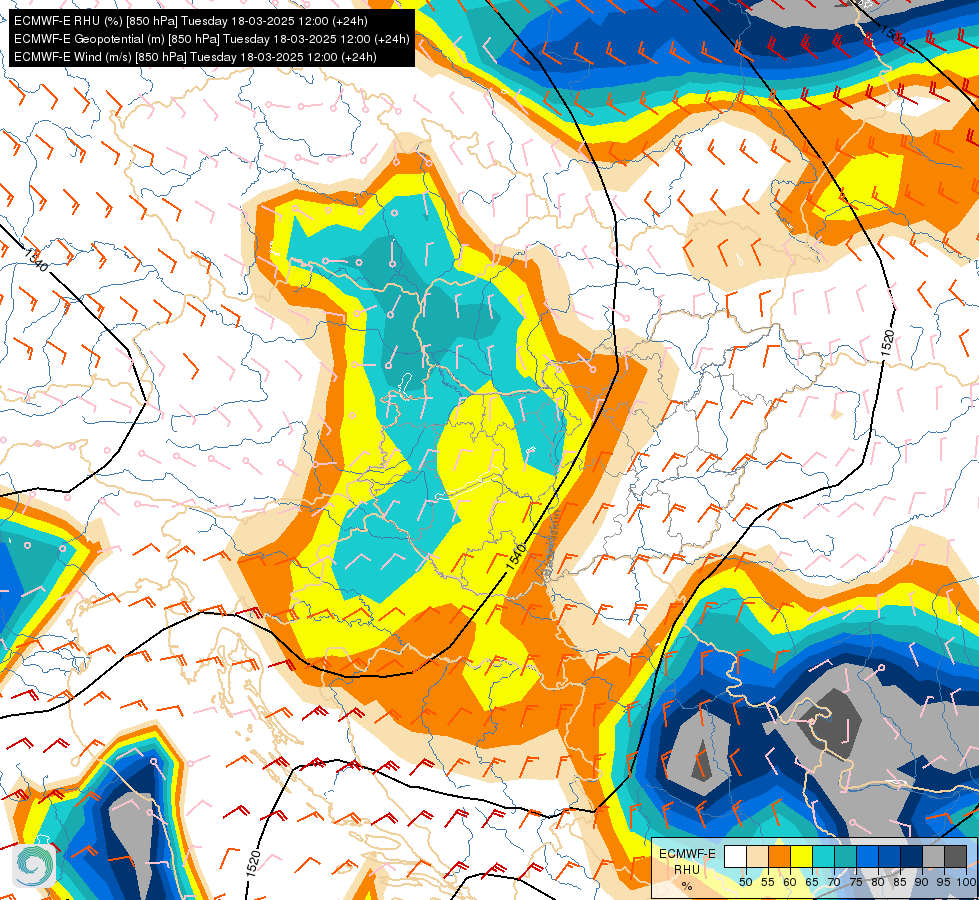Pick the beige 50–55 legend swatch

(757, 856)
